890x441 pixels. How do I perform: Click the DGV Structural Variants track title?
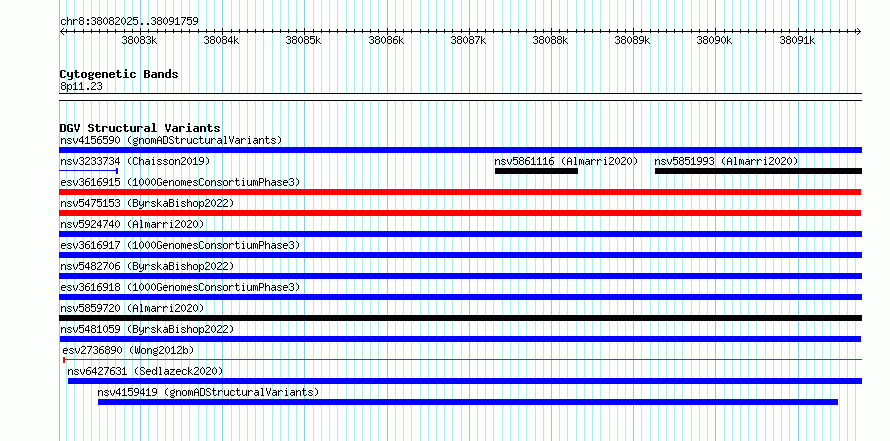pos(140,128)
